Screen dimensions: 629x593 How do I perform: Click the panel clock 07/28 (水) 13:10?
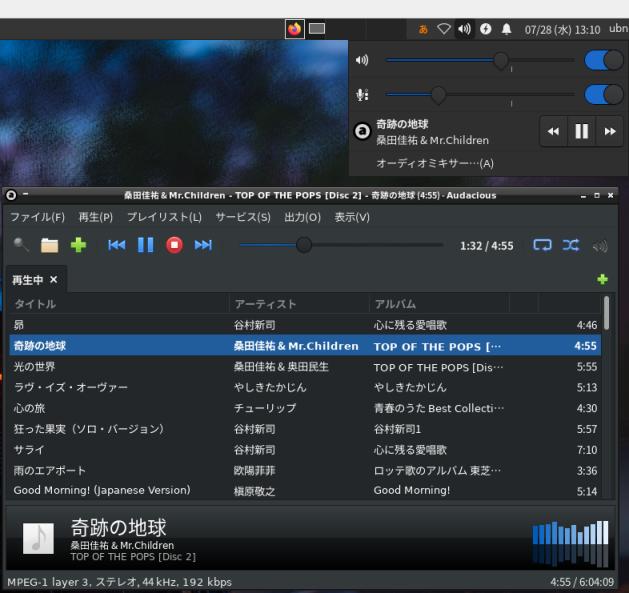coord(562,30)
